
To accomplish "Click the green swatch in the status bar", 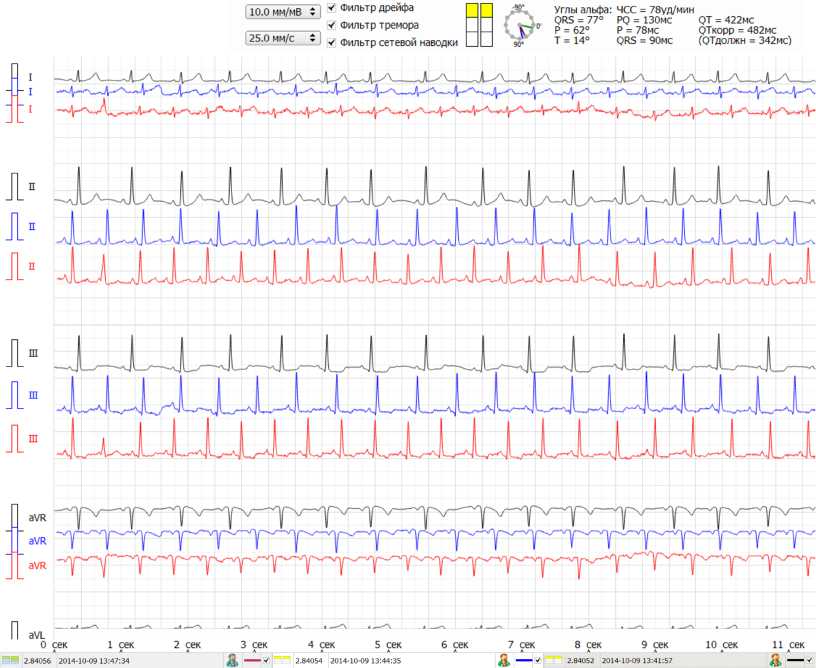I will [10, 661].
